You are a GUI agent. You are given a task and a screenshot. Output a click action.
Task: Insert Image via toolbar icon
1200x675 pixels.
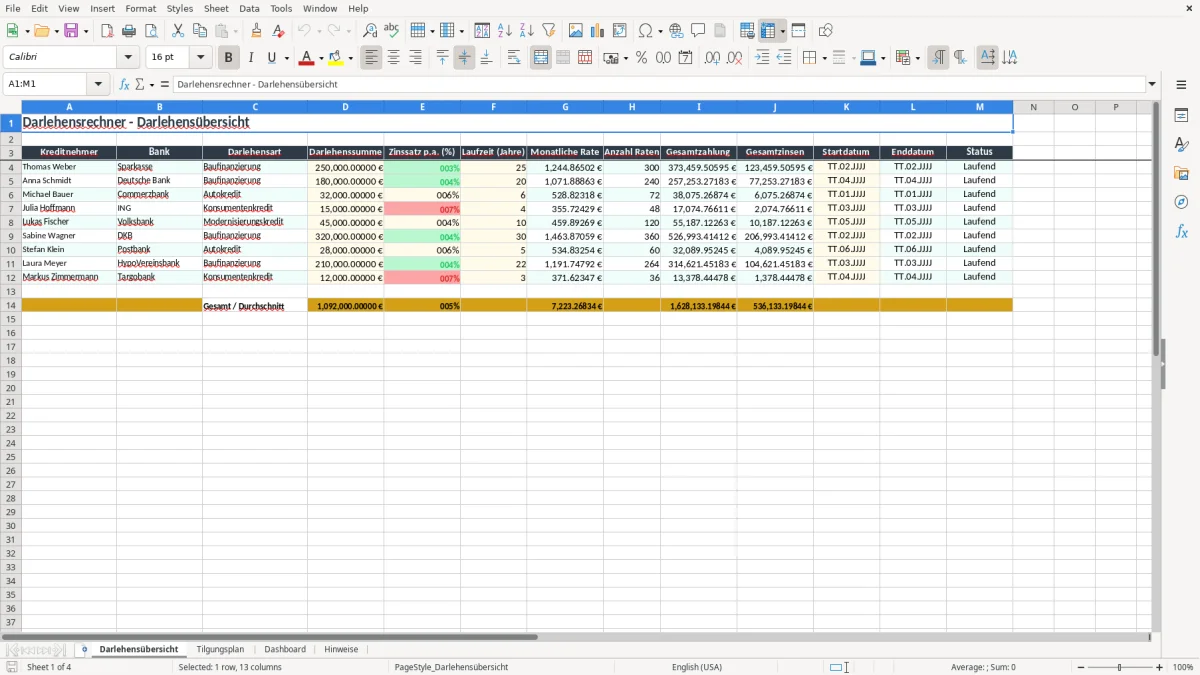click(x=575, y=31)
